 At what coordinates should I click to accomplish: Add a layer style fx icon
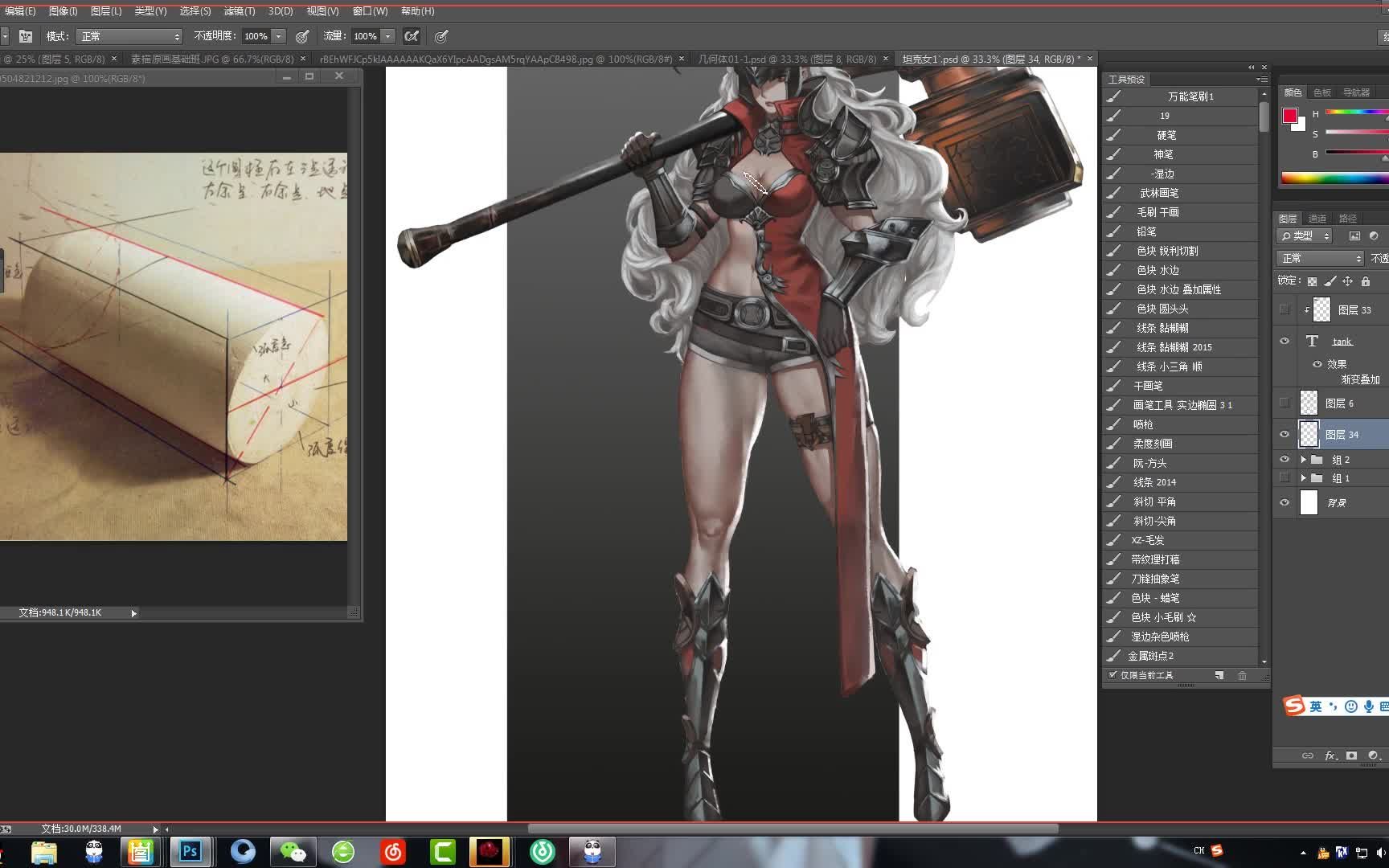[1330, 755]
